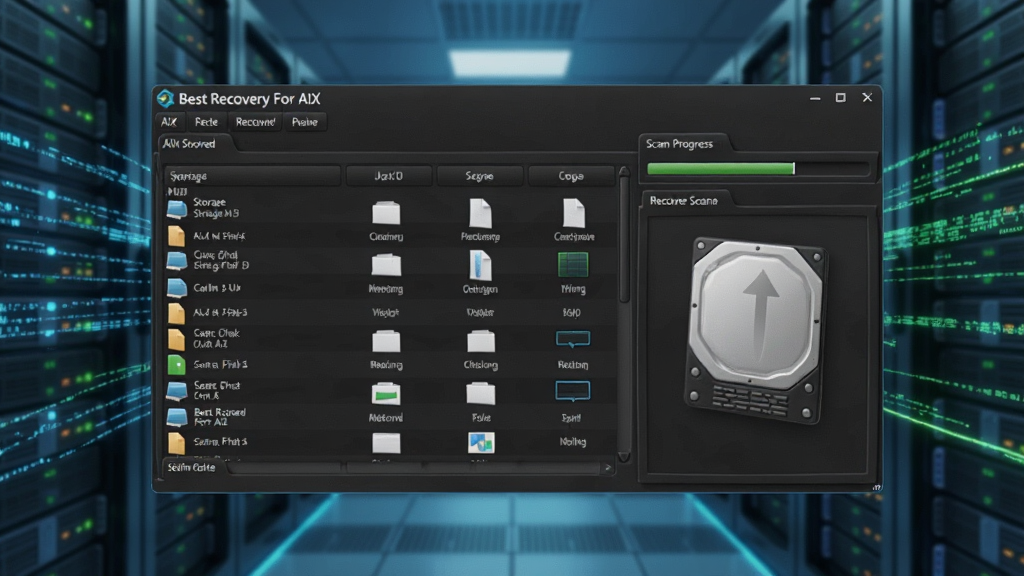1024x576 pixels.
Task: Click the blue document icon above Octtugon
Action: [481, 265]
